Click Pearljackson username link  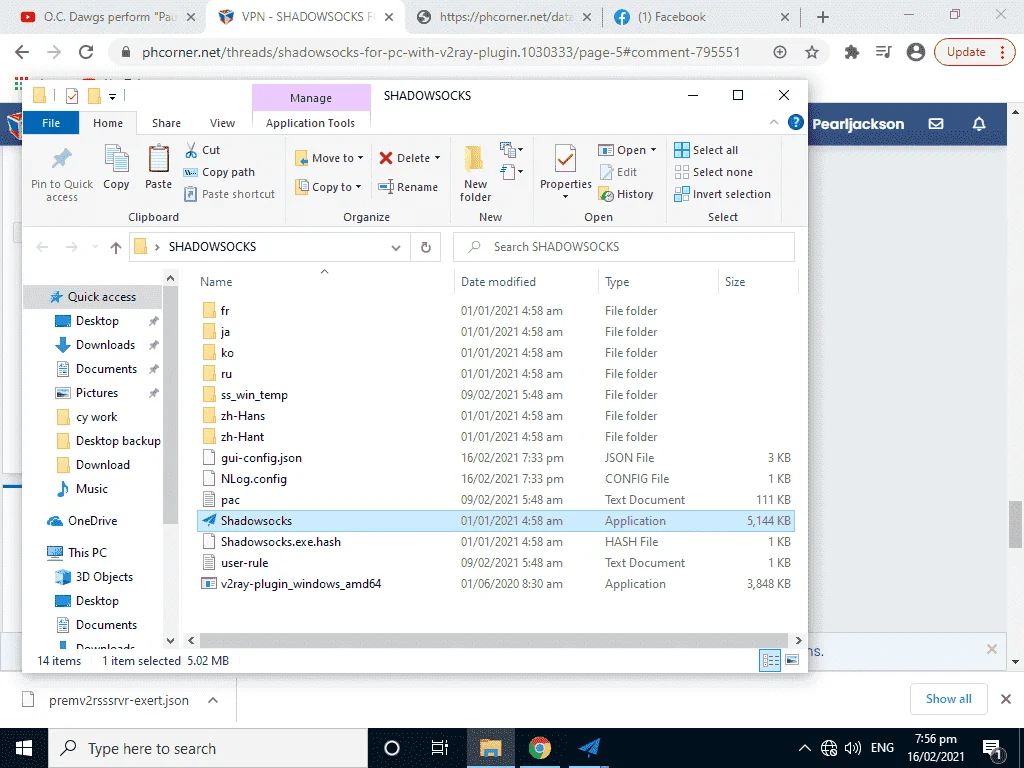coord(858,124)
